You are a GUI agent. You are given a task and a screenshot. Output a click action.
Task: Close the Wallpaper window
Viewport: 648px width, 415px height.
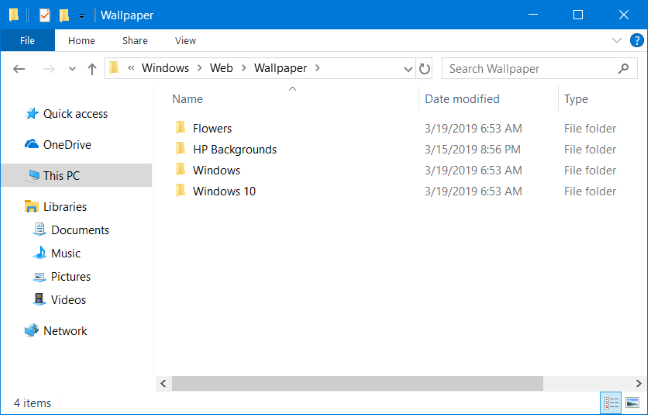point(624,15)
